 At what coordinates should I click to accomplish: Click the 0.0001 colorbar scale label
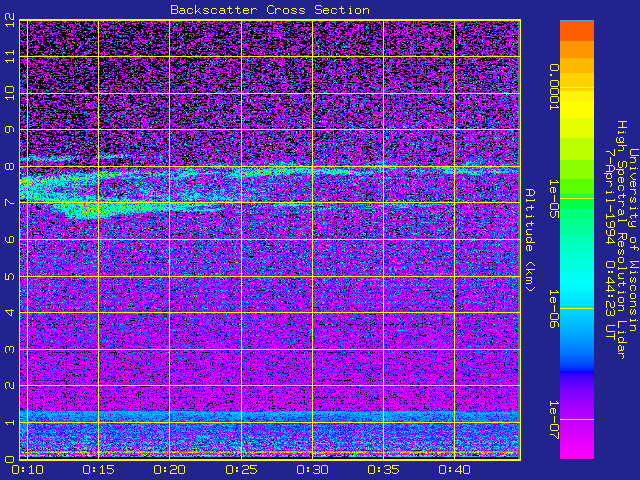coord(554,87)
